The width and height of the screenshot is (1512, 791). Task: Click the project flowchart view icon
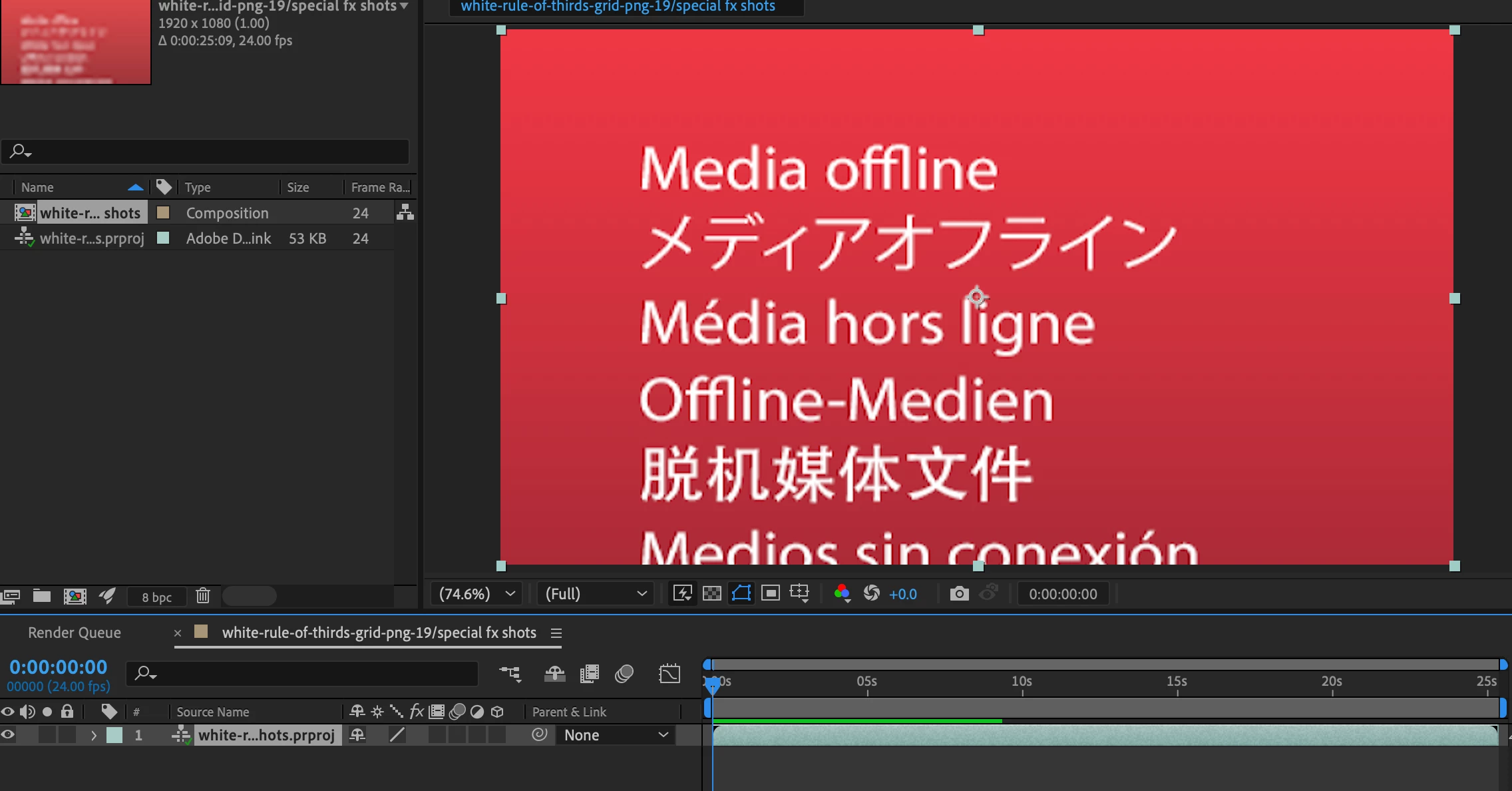(x=405, y=212)
